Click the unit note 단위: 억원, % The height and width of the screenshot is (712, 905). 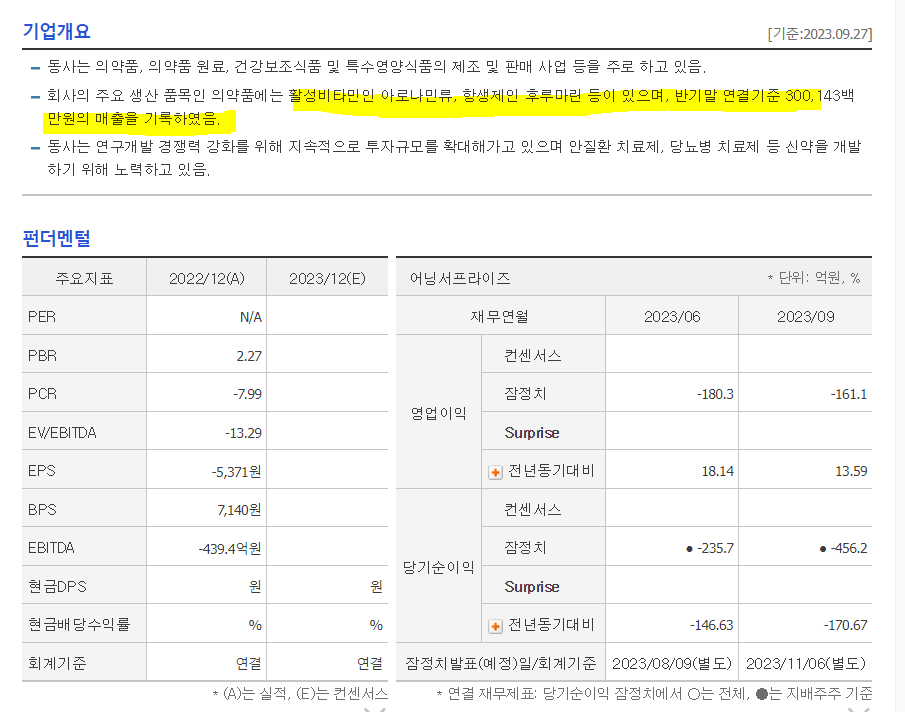pyautogui.click(x=814, y=278)
